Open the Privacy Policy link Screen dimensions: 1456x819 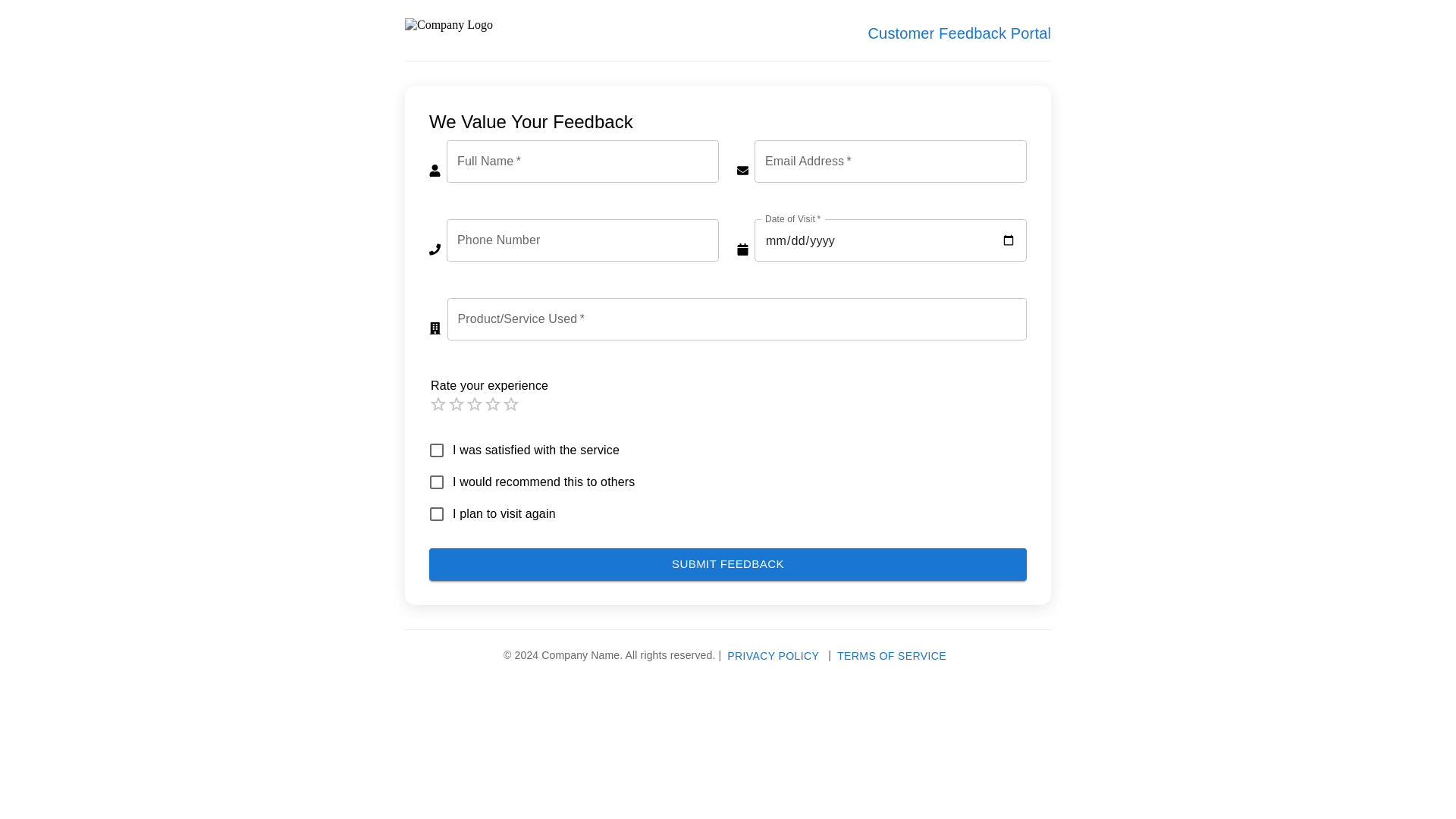[x=773, y=656]
